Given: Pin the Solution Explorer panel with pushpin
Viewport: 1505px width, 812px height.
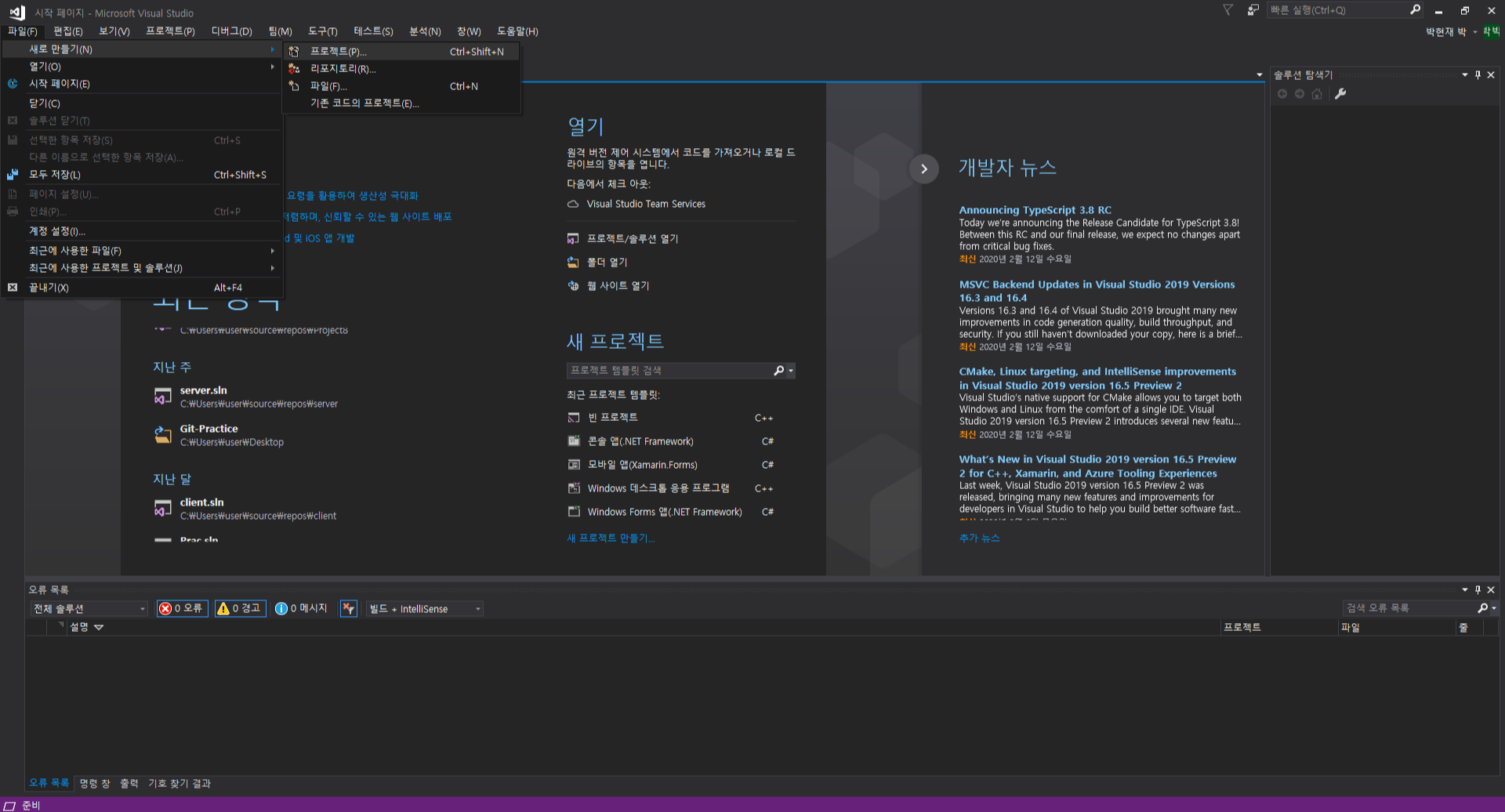Looking at the screenshot, I should click(1478, 74).
